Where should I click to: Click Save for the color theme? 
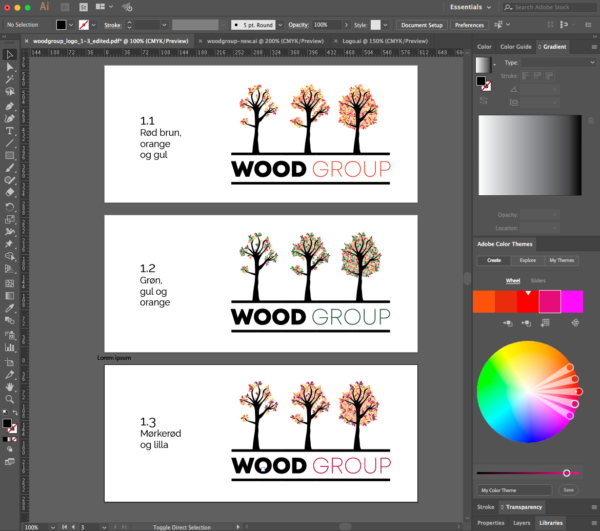[568, 490]
